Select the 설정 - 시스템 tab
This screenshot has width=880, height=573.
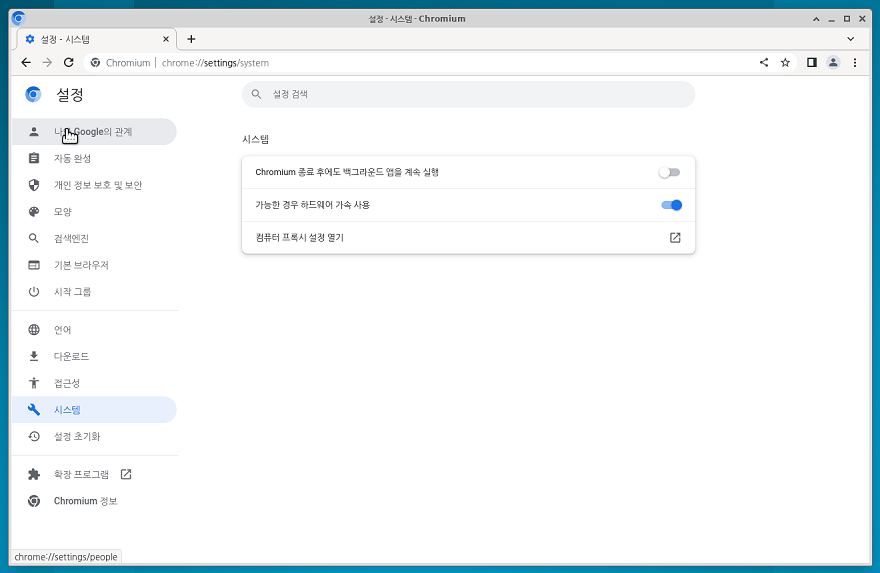[97, 39]
